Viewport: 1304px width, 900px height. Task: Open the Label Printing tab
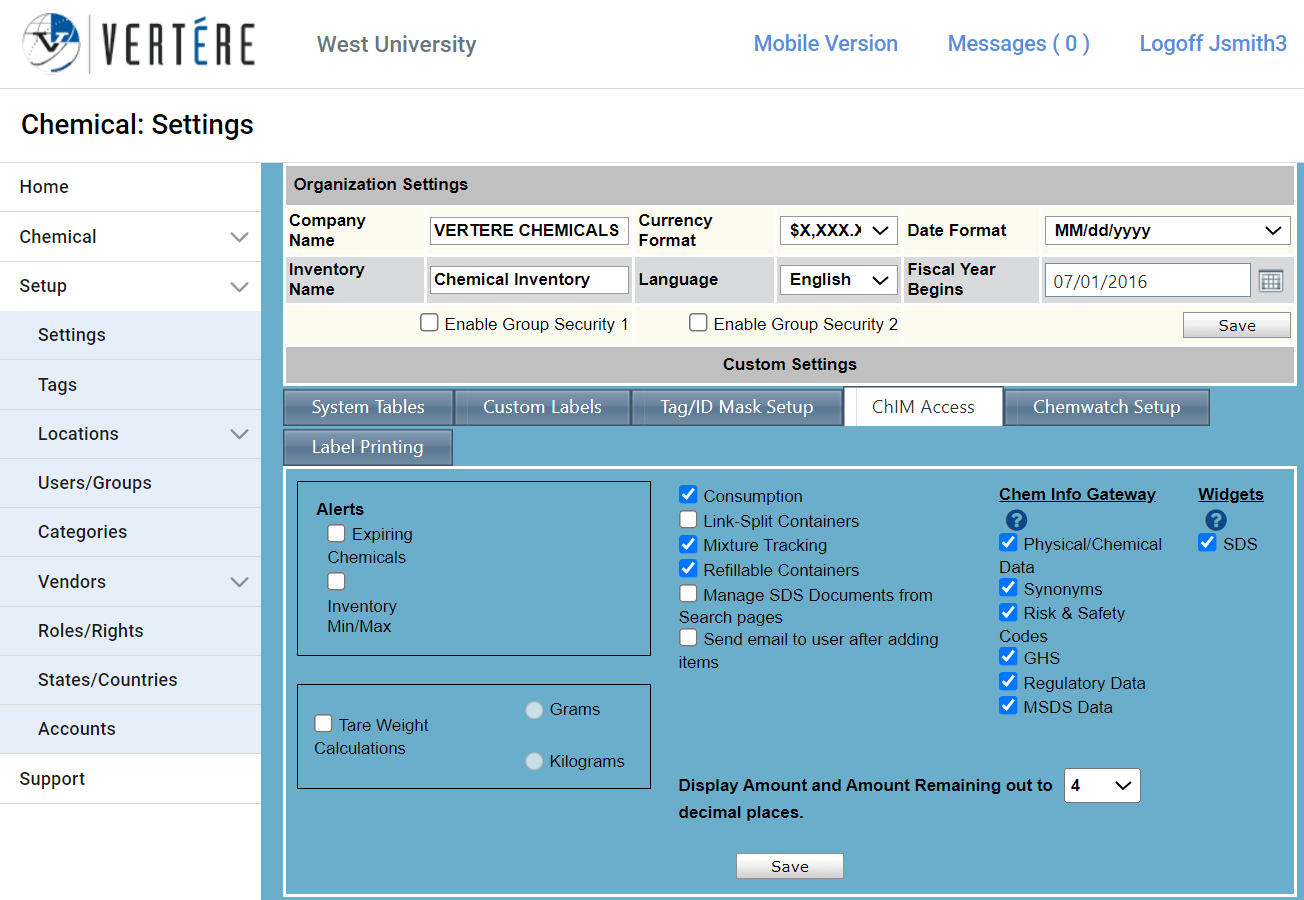[367, 447]
